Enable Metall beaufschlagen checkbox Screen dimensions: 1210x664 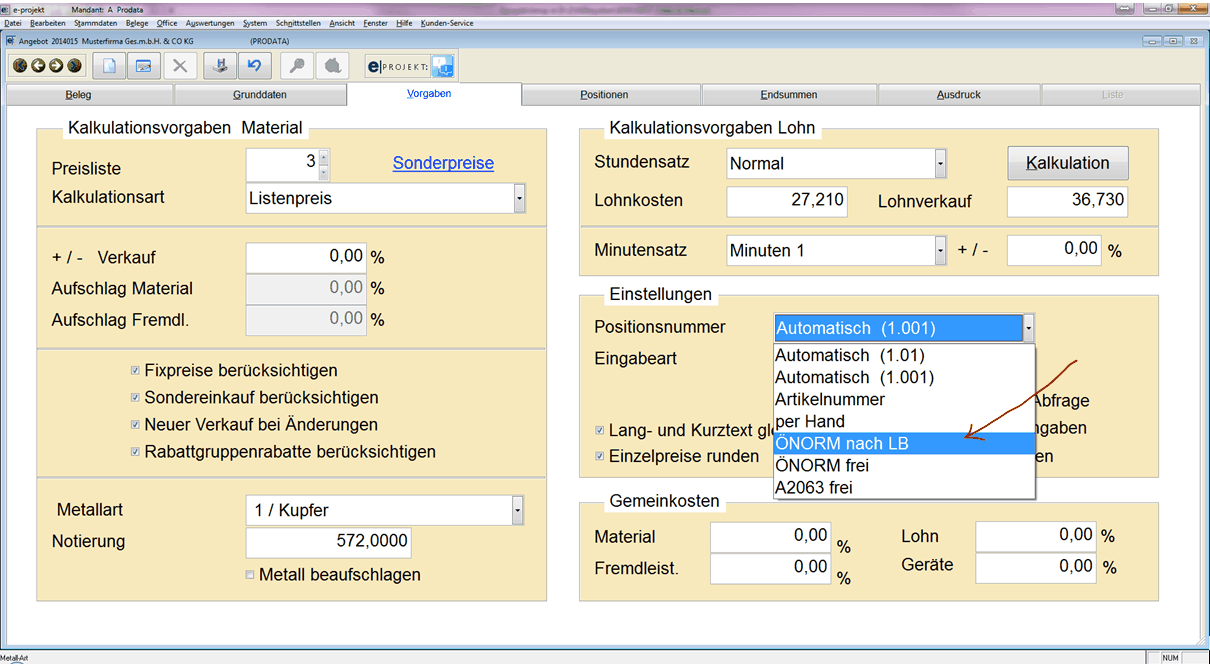[x=250, y=575]
